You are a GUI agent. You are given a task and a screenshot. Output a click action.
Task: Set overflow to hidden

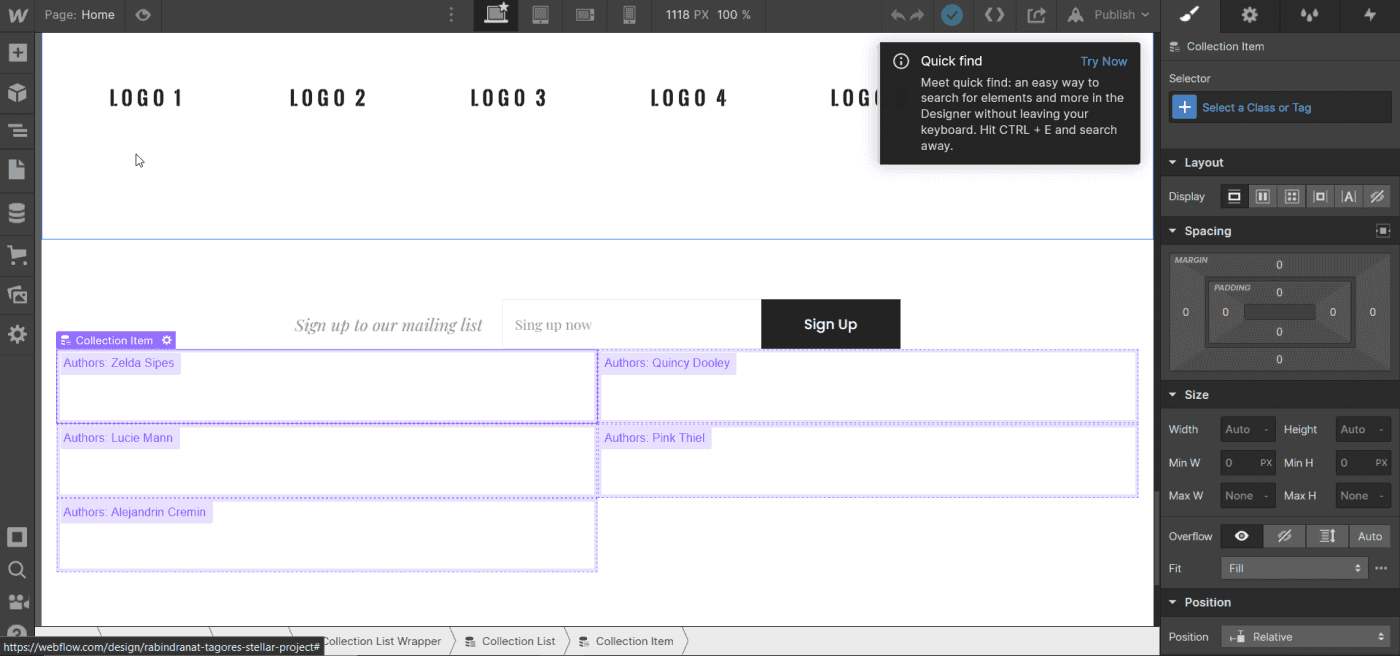pyautogui.click(x=1285, y=536)
